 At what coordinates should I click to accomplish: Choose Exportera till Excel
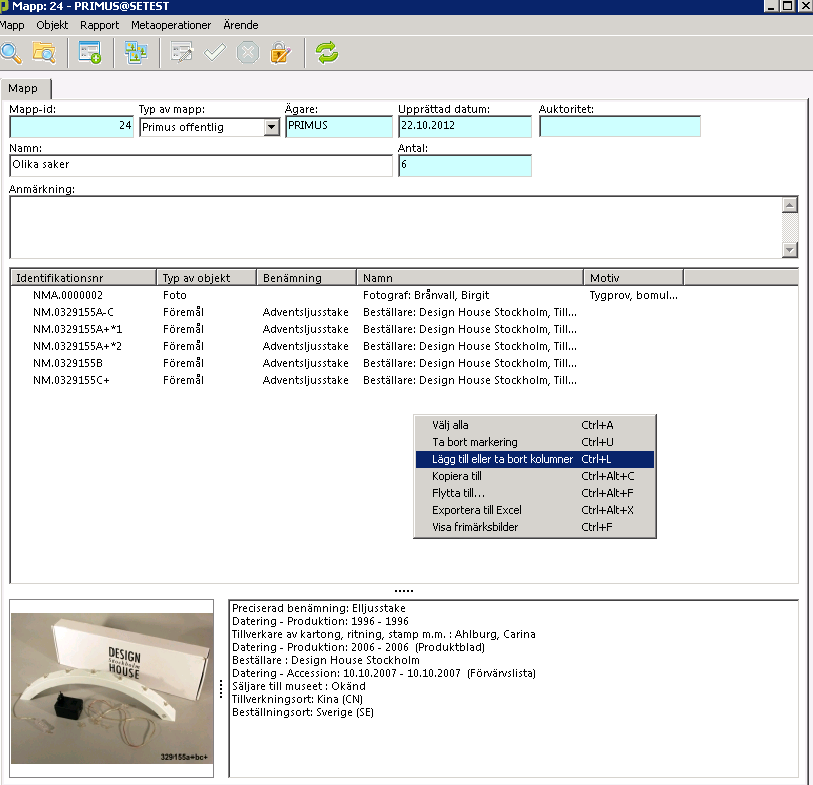point(535,510)
